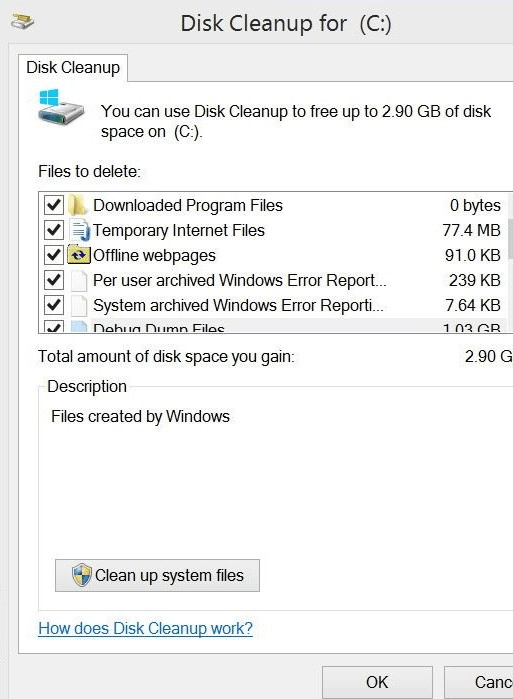Uncheck Downloaded Program Files checkbox
The width and height of the screenshot is (513, 699).
point(54,205)
